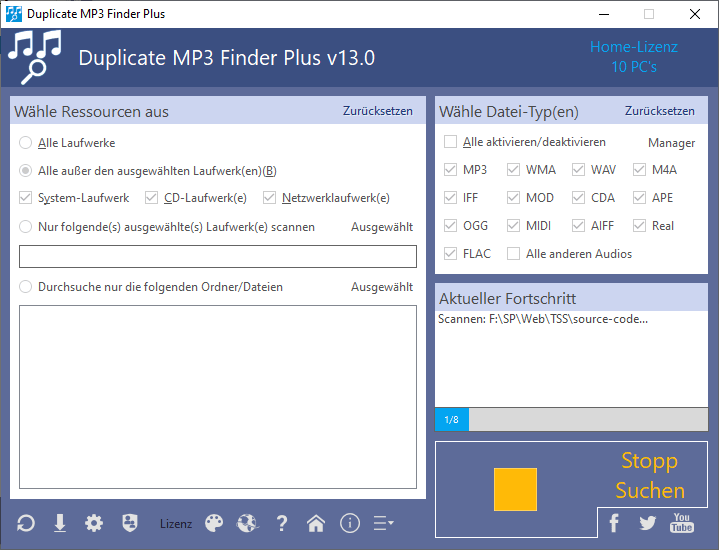The width and height of the screenshot is (719, 550).
Task: Open the file type Manager link
Action: [671, 143]
